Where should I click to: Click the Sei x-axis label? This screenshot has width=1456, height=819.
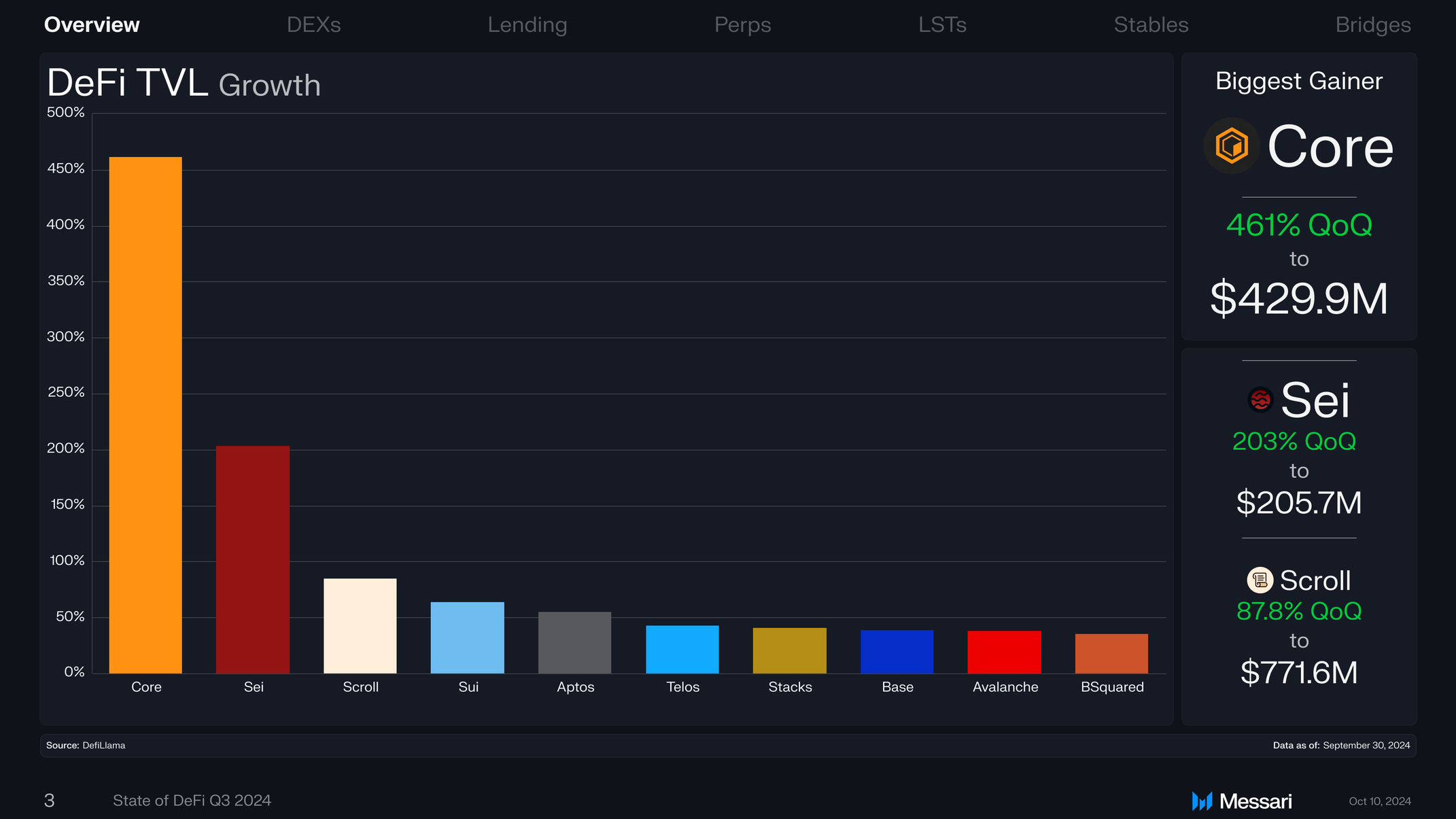[x=254, y=687]
